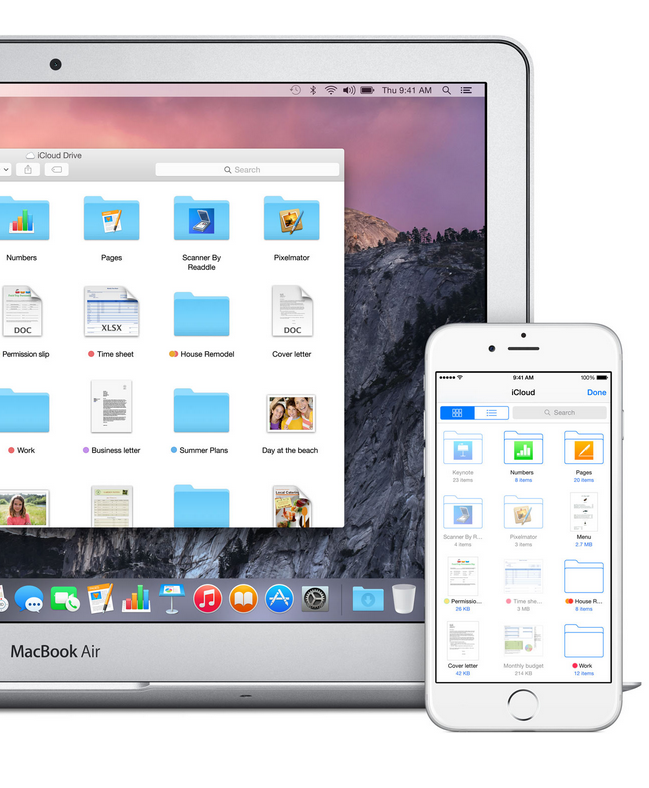The width and height of the screenshot is (649, 788).
Task: Switch to grid view on iPhone iCloud
Action: pyautogui.click(x=457, y=413)
